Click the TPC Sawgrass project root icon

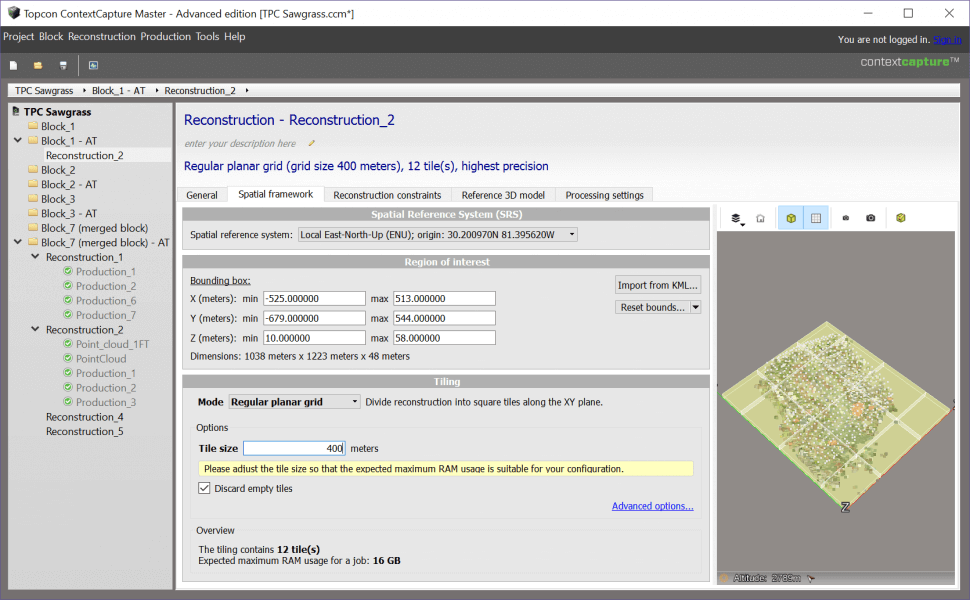(x=16, y=111)
